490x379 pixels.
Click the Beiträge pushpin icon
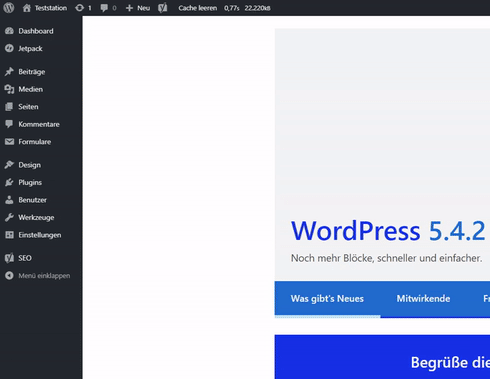click(x=9, y=72)
